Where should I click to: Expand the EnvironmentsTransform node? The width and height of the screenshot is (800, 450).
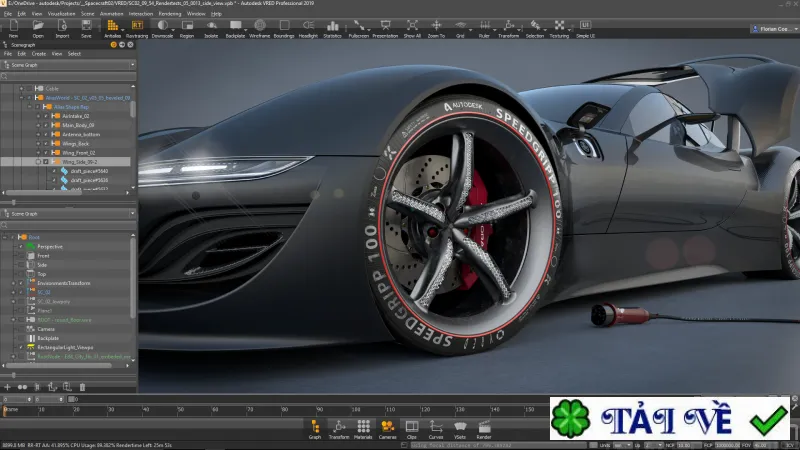pos(13,283)
